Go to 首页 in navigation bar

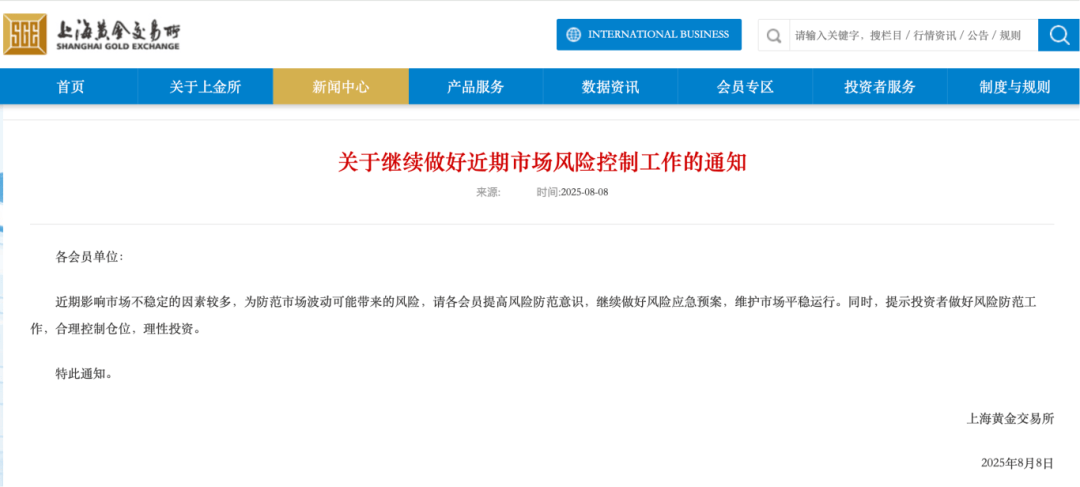click(70, 87)
